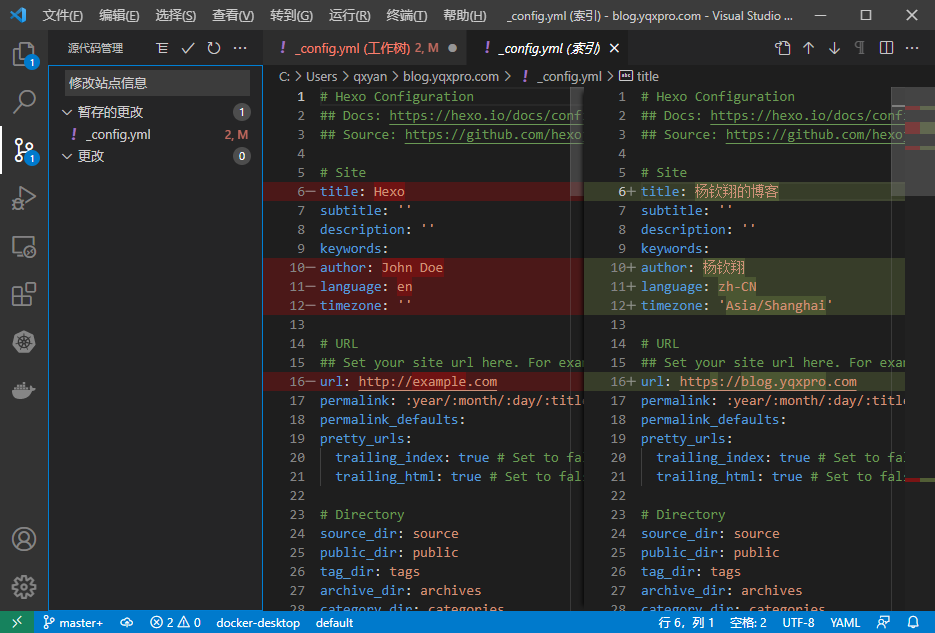The image size is (935, 633).
Task: Click docker-desktop Kubernetes context
Action: [x=258, y=623]
